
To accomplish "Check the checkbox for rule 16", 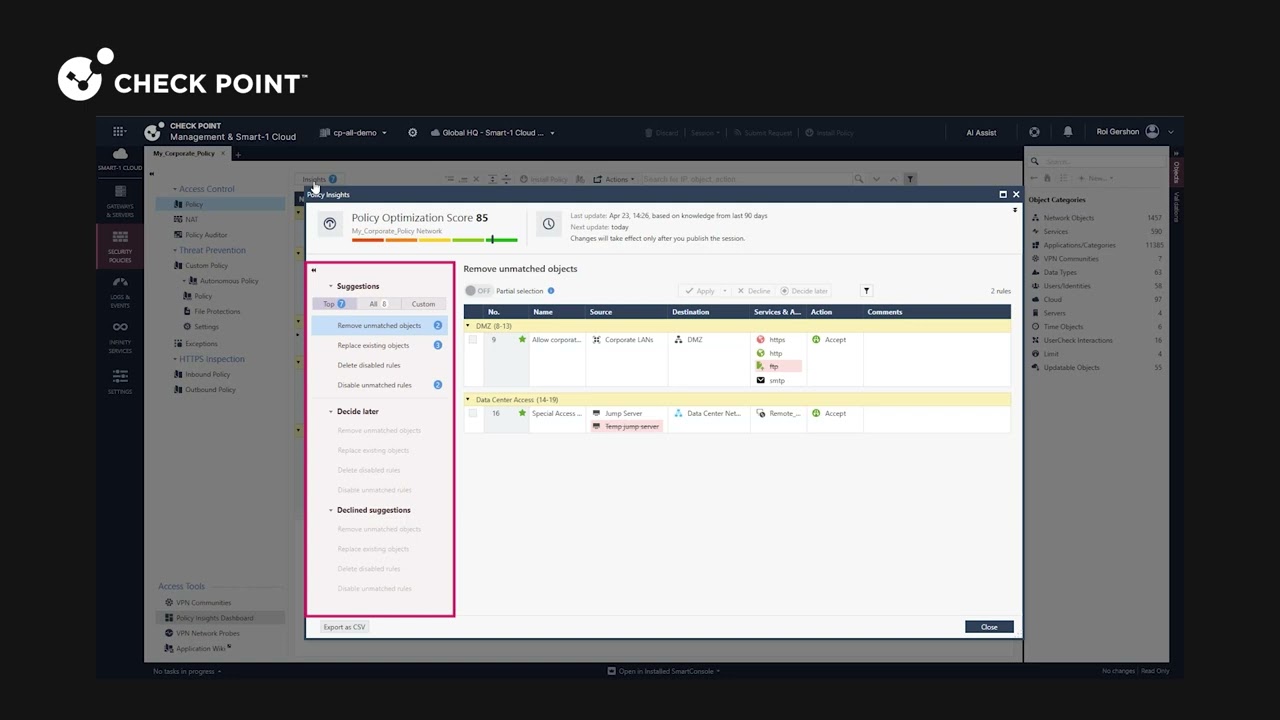I will click(473, 413).
